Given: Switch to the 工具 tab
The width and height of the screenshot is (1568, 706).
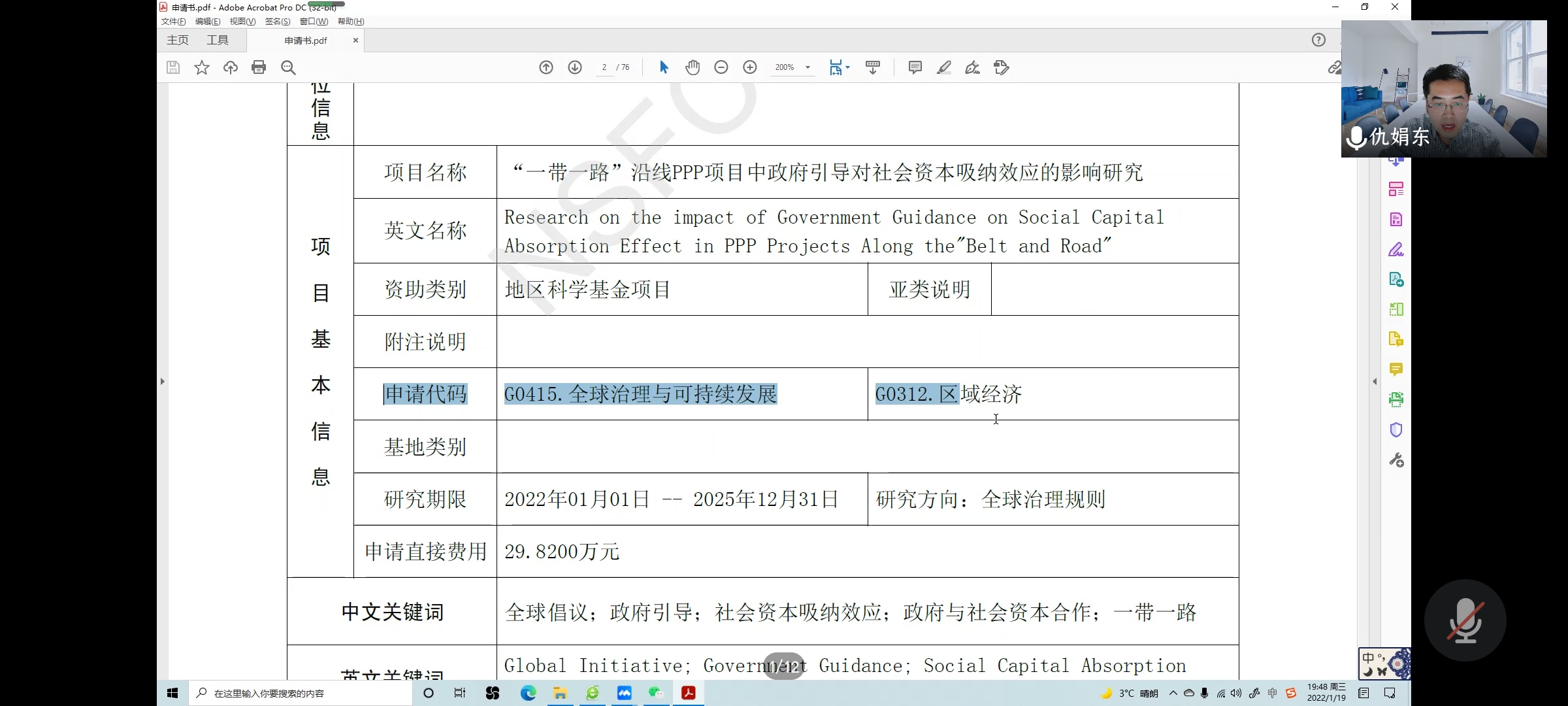Looking at the screenshot, I should (x=218, y=41).
